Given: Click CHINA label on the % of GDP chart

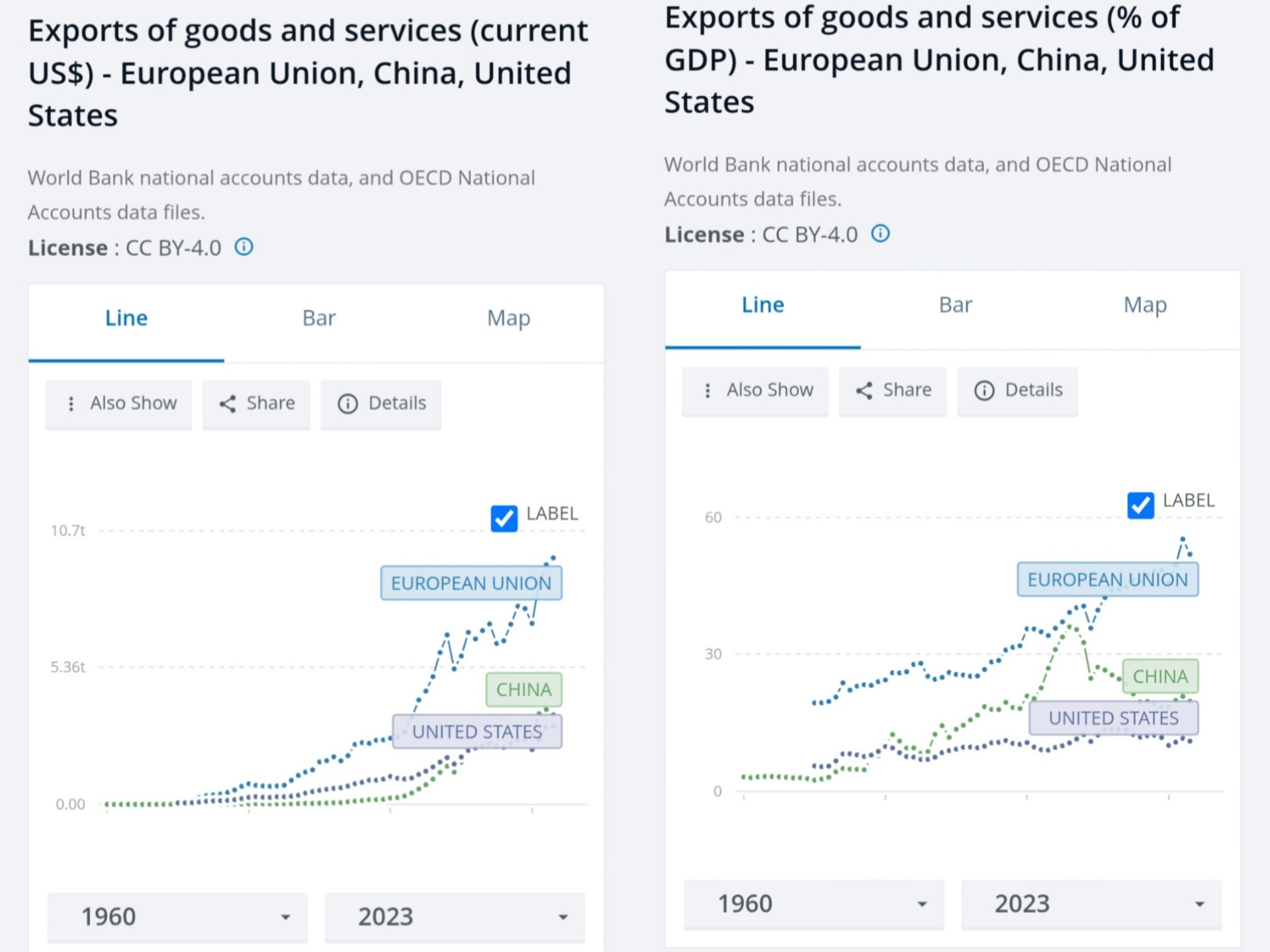Looking at the screenshot, I should tap(1160, 676).
